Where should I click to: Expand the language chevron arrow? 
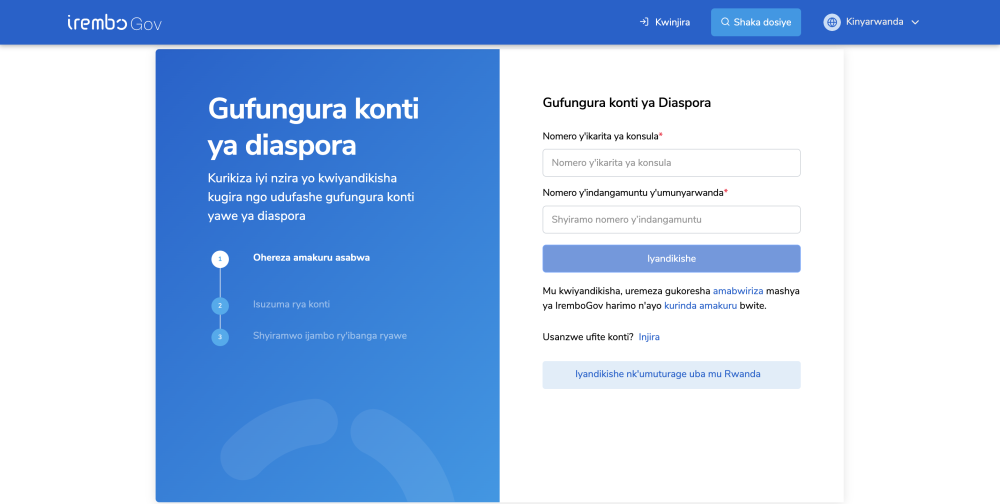(x=915, y=22)
